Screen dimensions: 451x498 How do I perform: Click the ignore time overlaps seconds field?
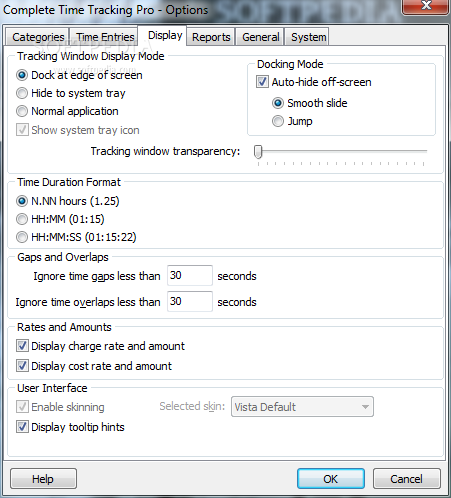pyautogui.click(x=190, y=301)
